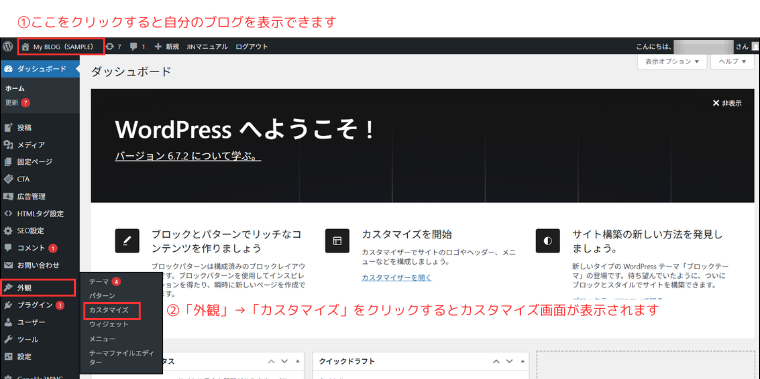Click the ダッシュボード page heading
Screen dimensions: 760x379
coord(131,72)
